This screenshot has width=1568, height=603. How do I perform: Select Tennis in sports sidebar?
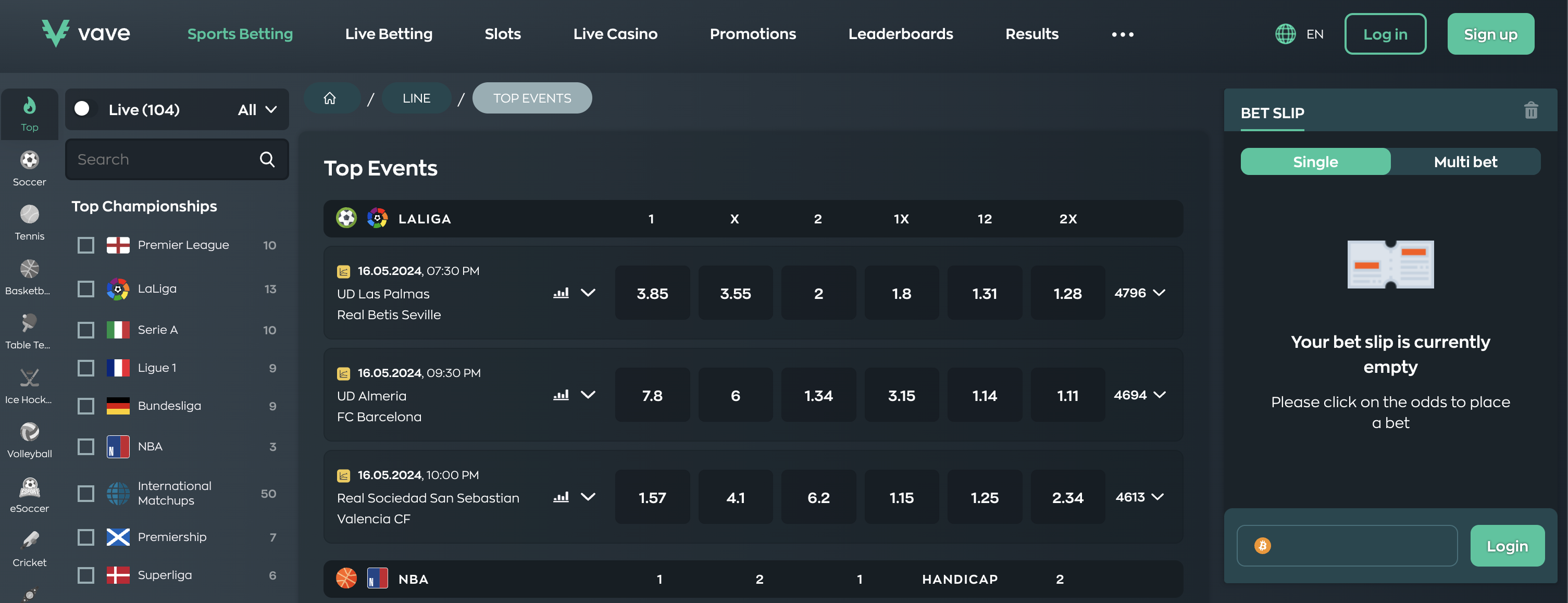click(x=29, y=222)
